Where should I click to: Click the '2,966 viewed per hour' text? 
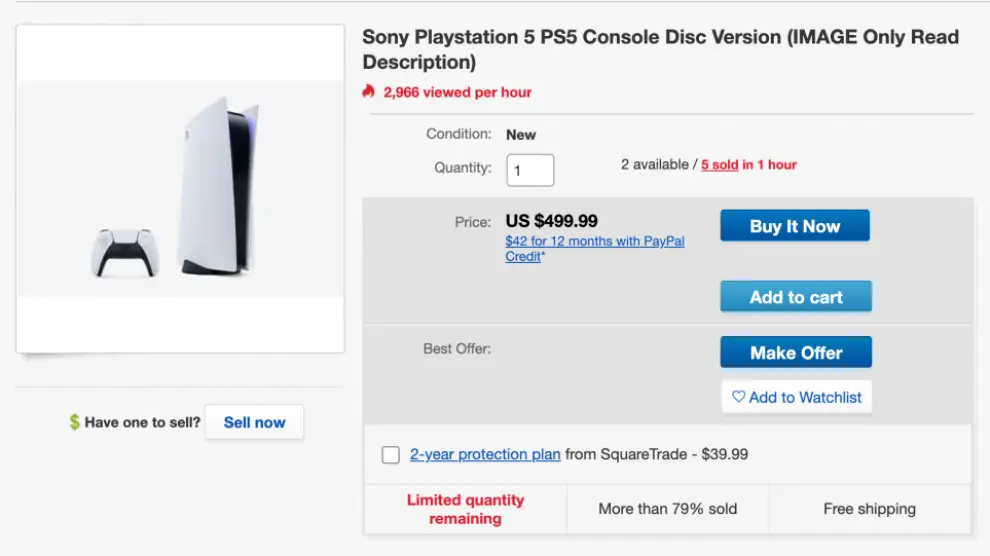click(457, 92)
